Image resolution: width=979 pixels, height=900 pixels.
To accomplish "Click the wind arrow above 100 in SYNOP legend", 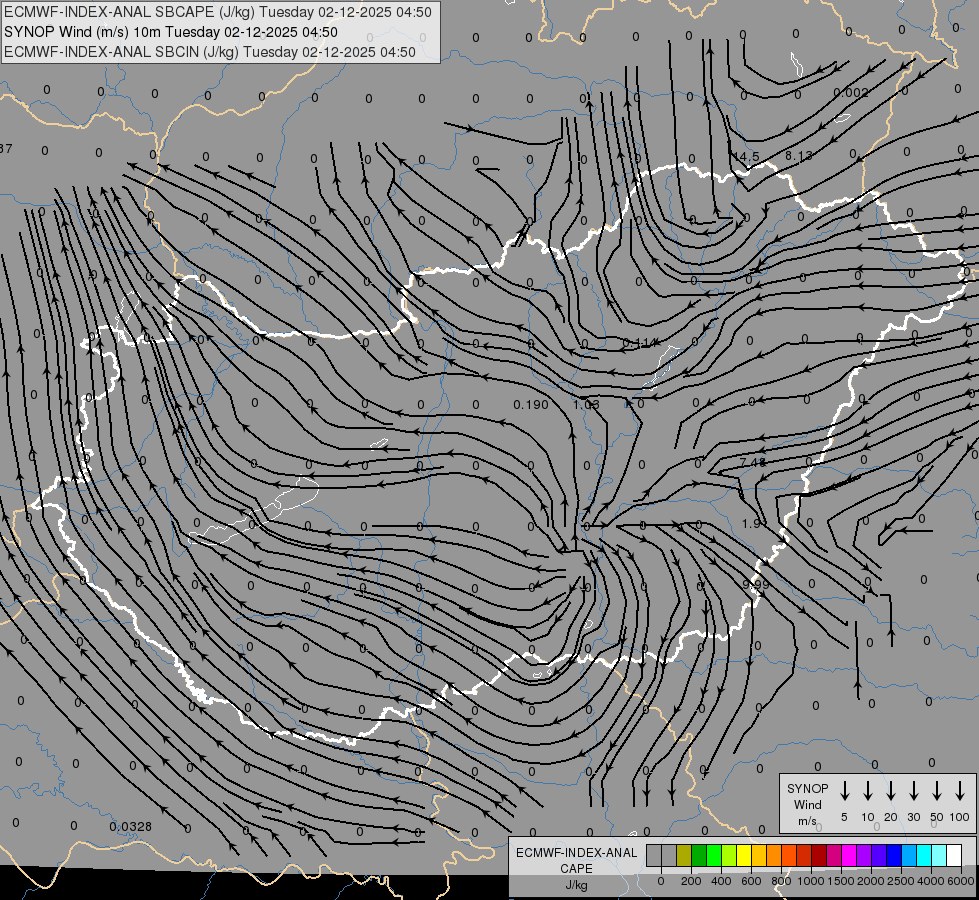I will [960, 791].
